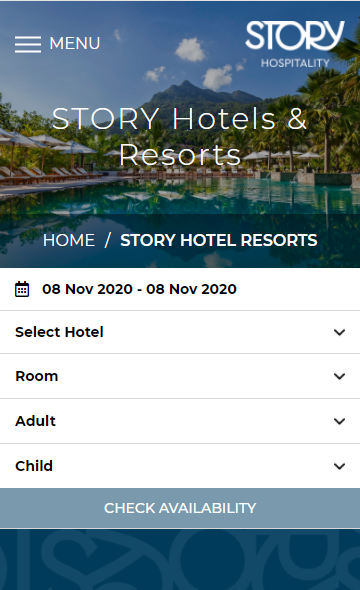Expand the Child dropdown
This screenshot has width=360, height=590.
click(x=180, y=466)
